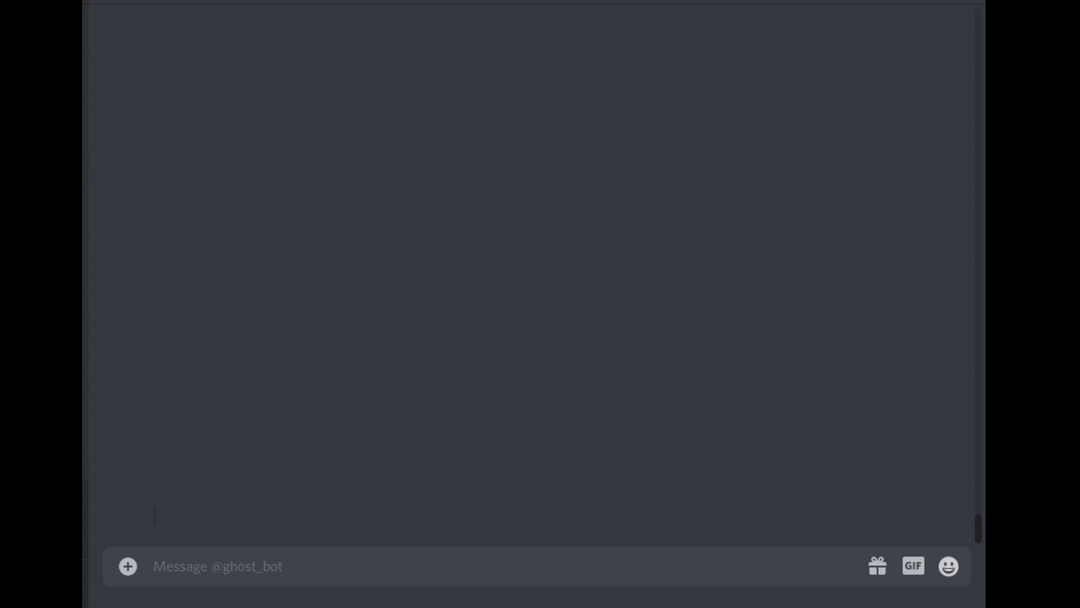This screenshot has height=608, width=1080.
Task: Select the GIF button in chat bar
Action: (913, 566)
